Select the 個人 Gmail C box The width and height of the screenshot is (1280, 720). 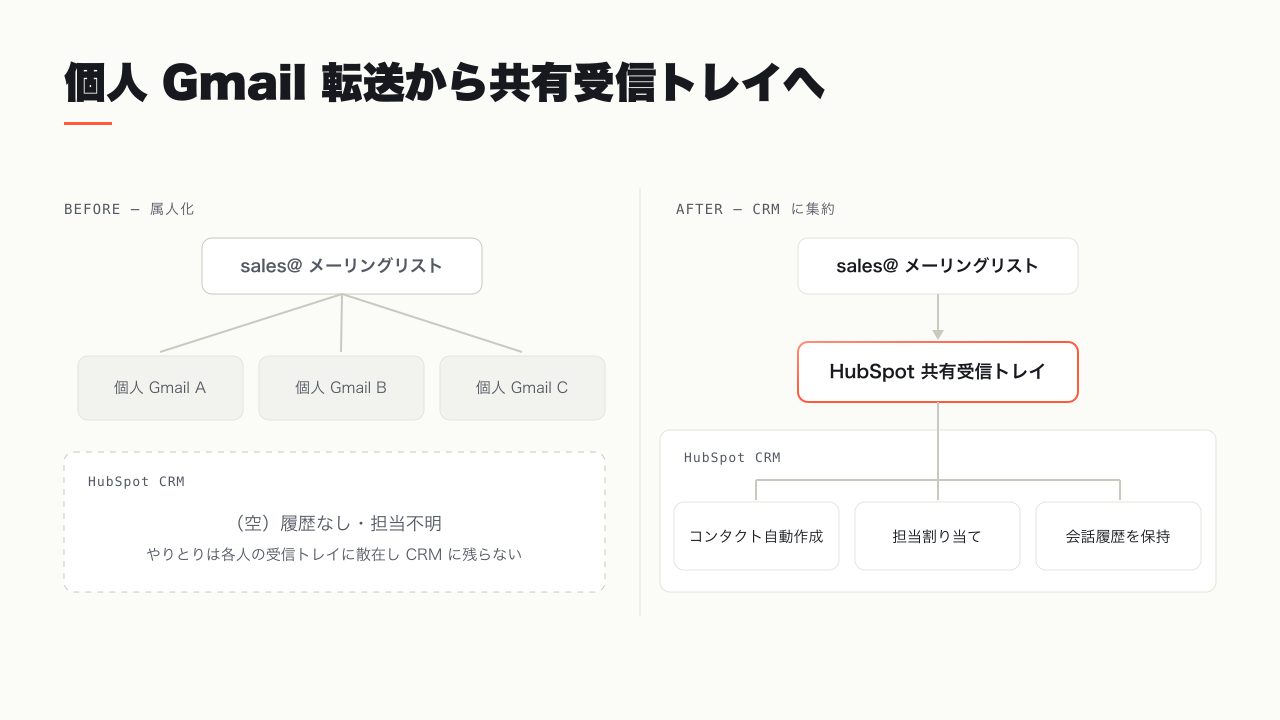click(522, 388)
